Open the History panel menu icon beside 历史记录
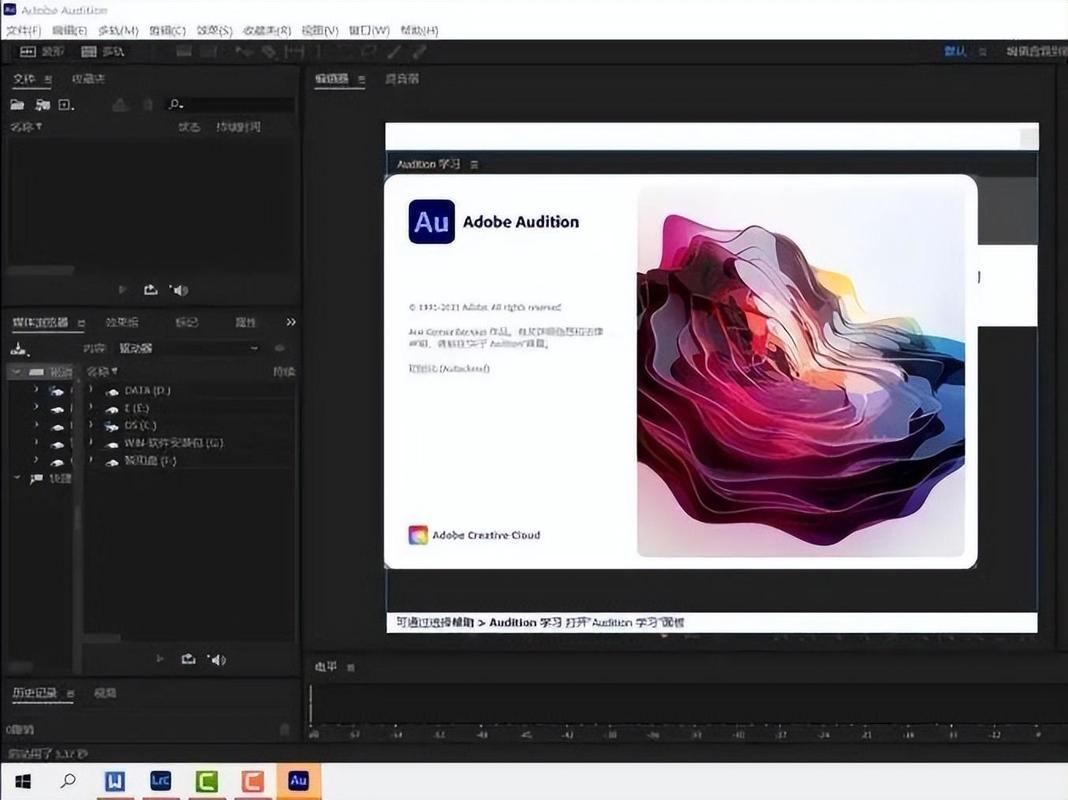The image size is (1068, 800). tap(70, 694)
